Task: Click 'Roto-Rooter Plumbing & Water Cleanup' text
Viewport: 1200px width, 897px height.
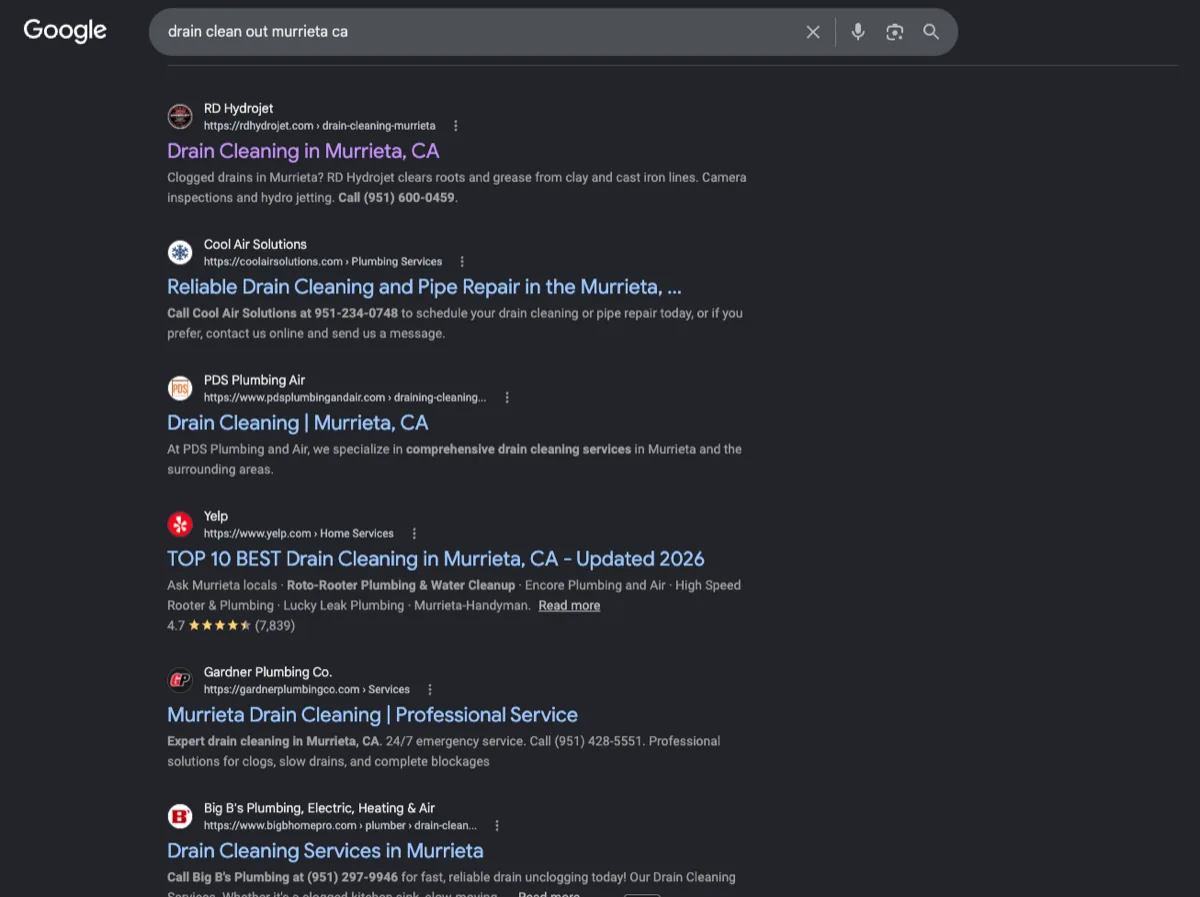Action: (x=401, y=586)
